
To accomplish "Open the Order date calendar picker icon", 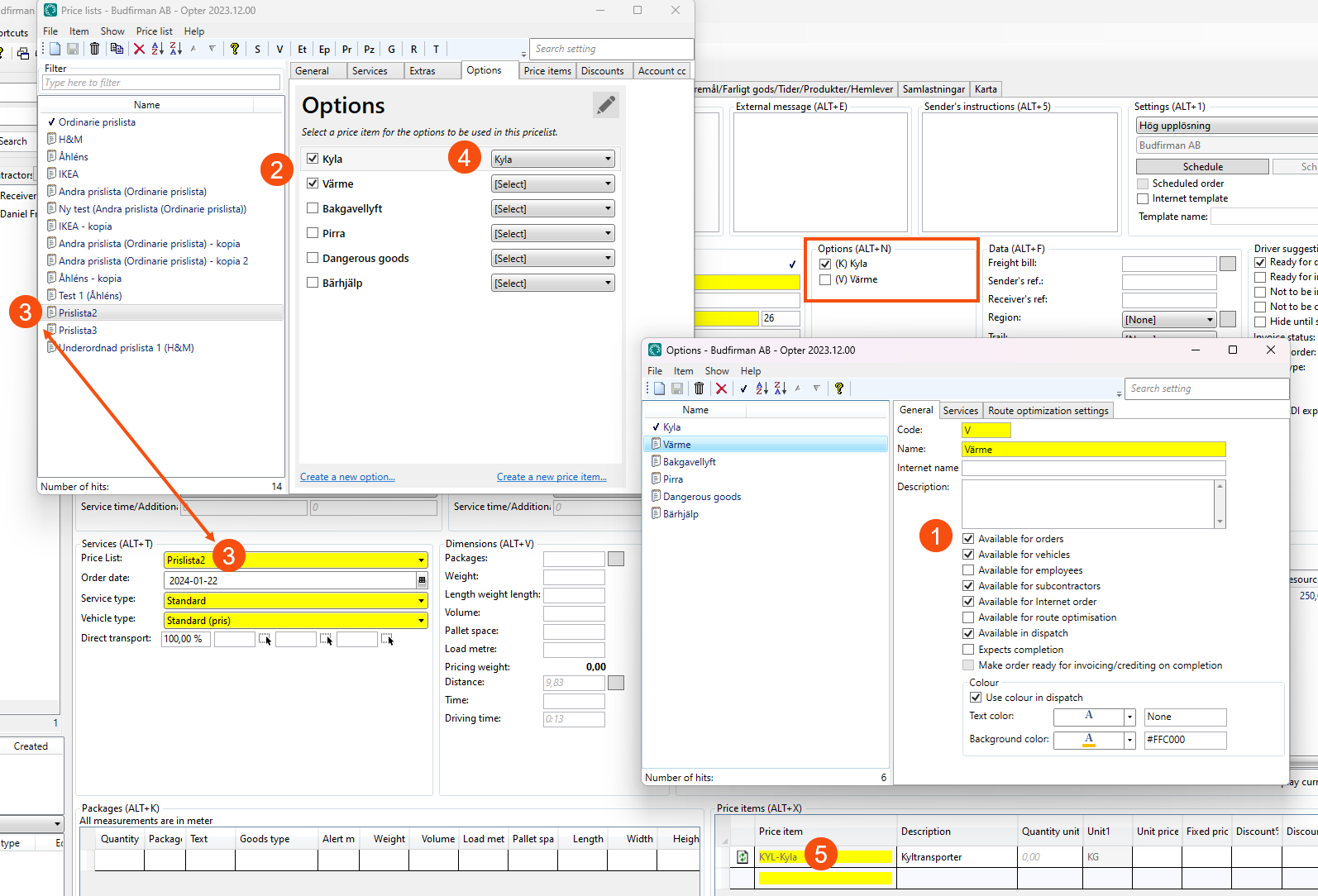I will coord(422,580).
